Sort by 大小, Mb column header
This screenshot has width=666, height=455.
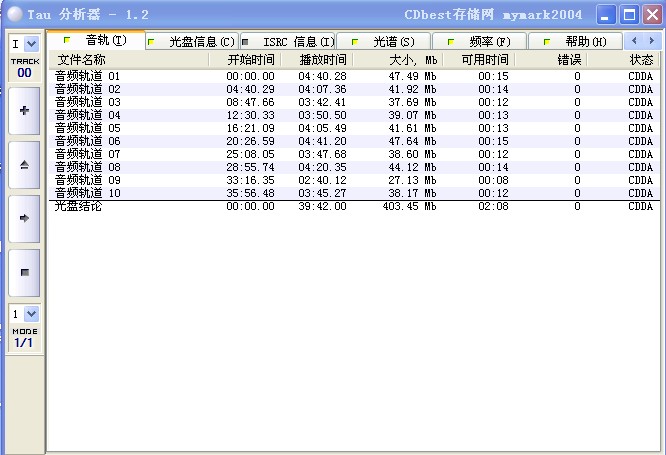tap(398, 60)
